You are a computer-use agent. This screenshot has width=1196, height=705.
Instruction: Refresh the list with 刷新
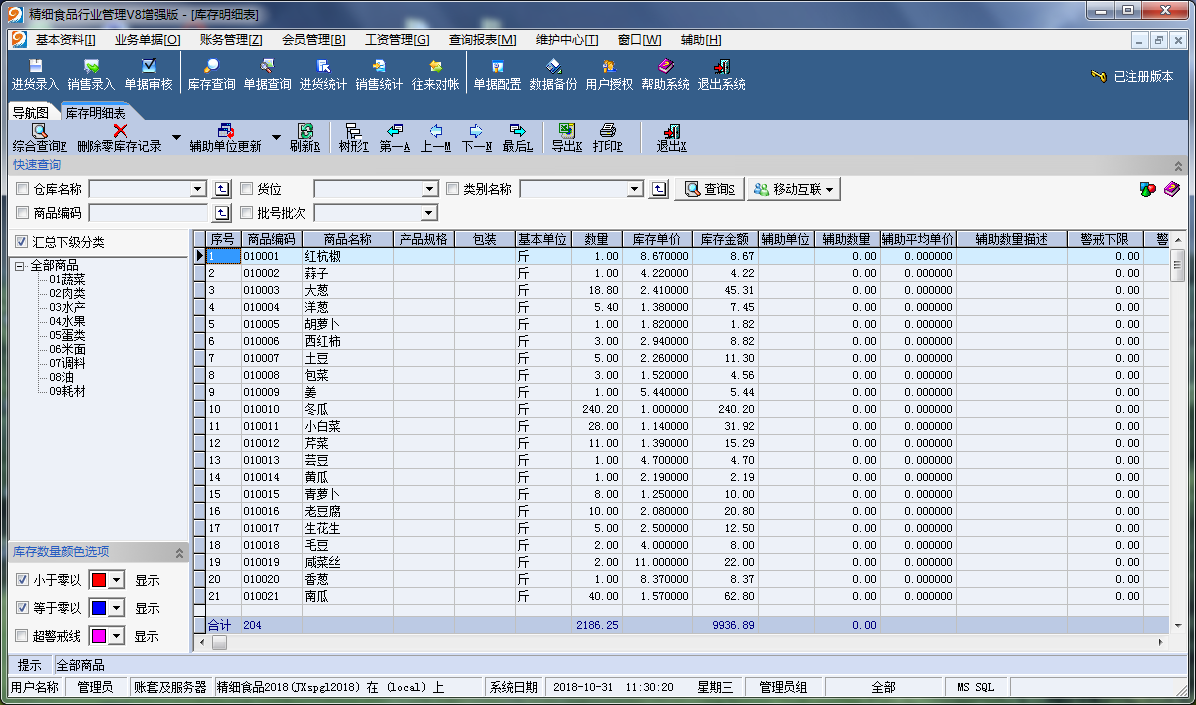305,138
